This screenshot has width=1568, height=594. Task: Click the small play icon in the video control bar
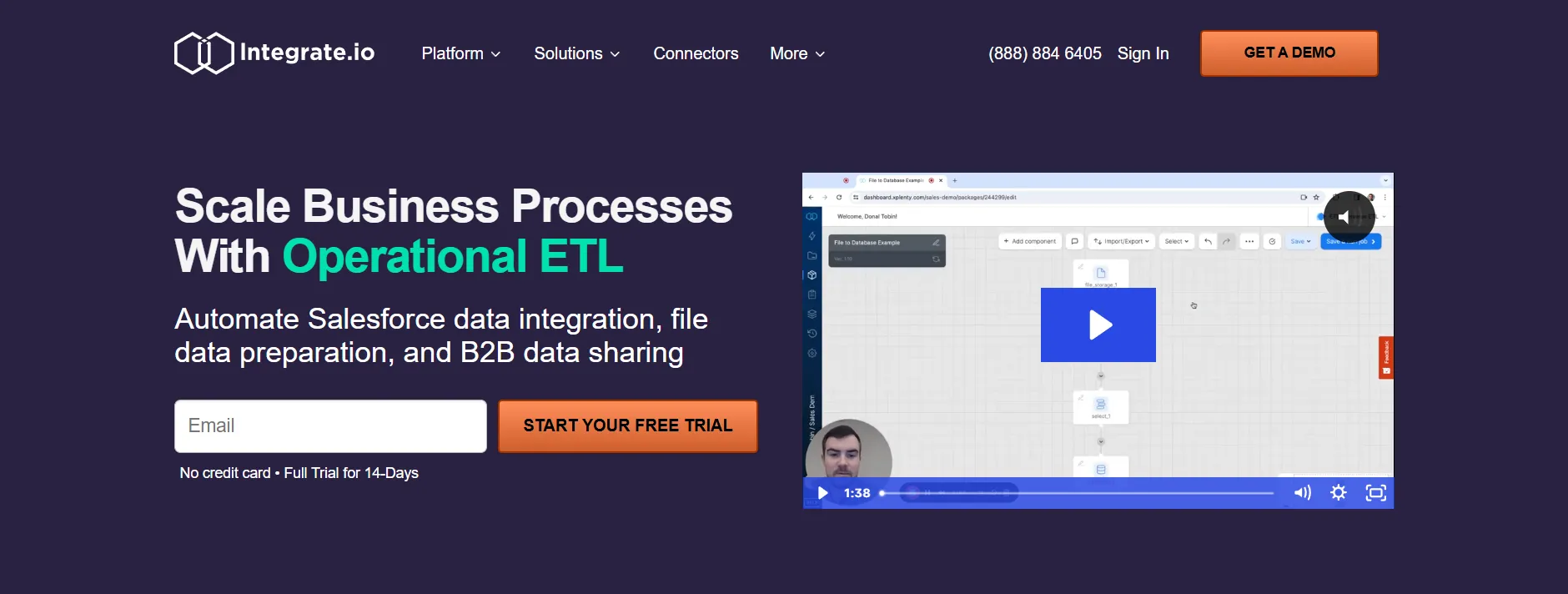tap(822, 493)
